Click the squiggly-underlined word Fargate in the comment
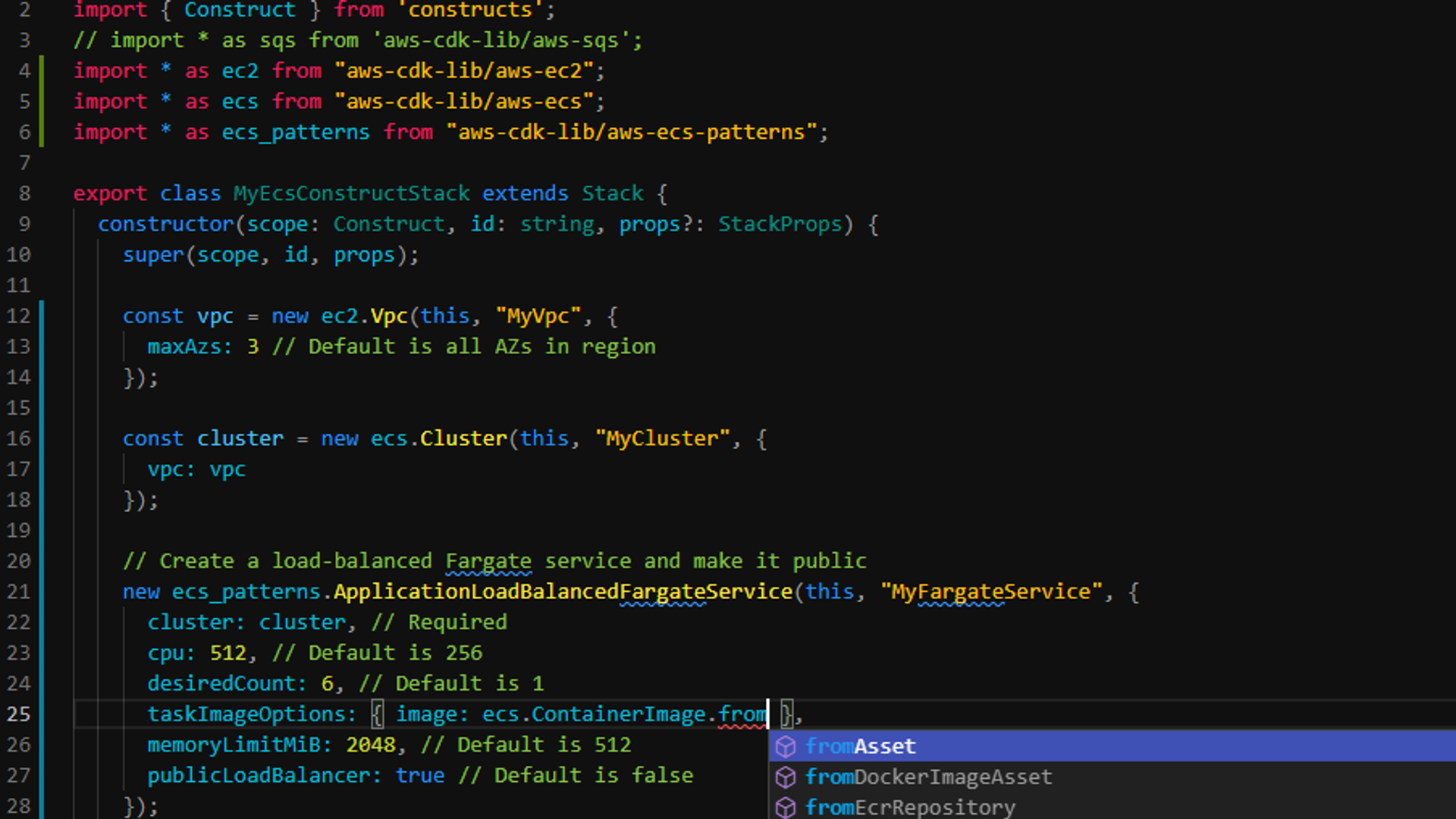 click(x=488, y=561)
